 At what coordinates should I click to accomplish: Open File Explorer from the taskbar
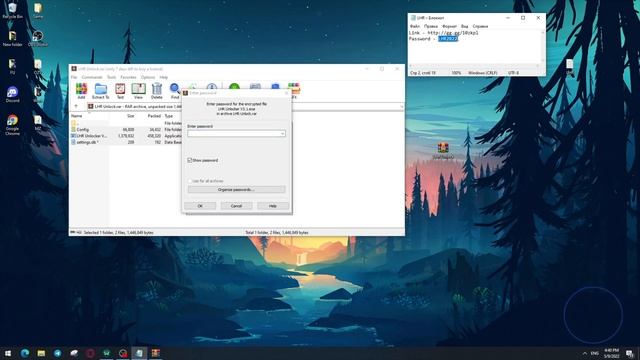pos(41,353)
